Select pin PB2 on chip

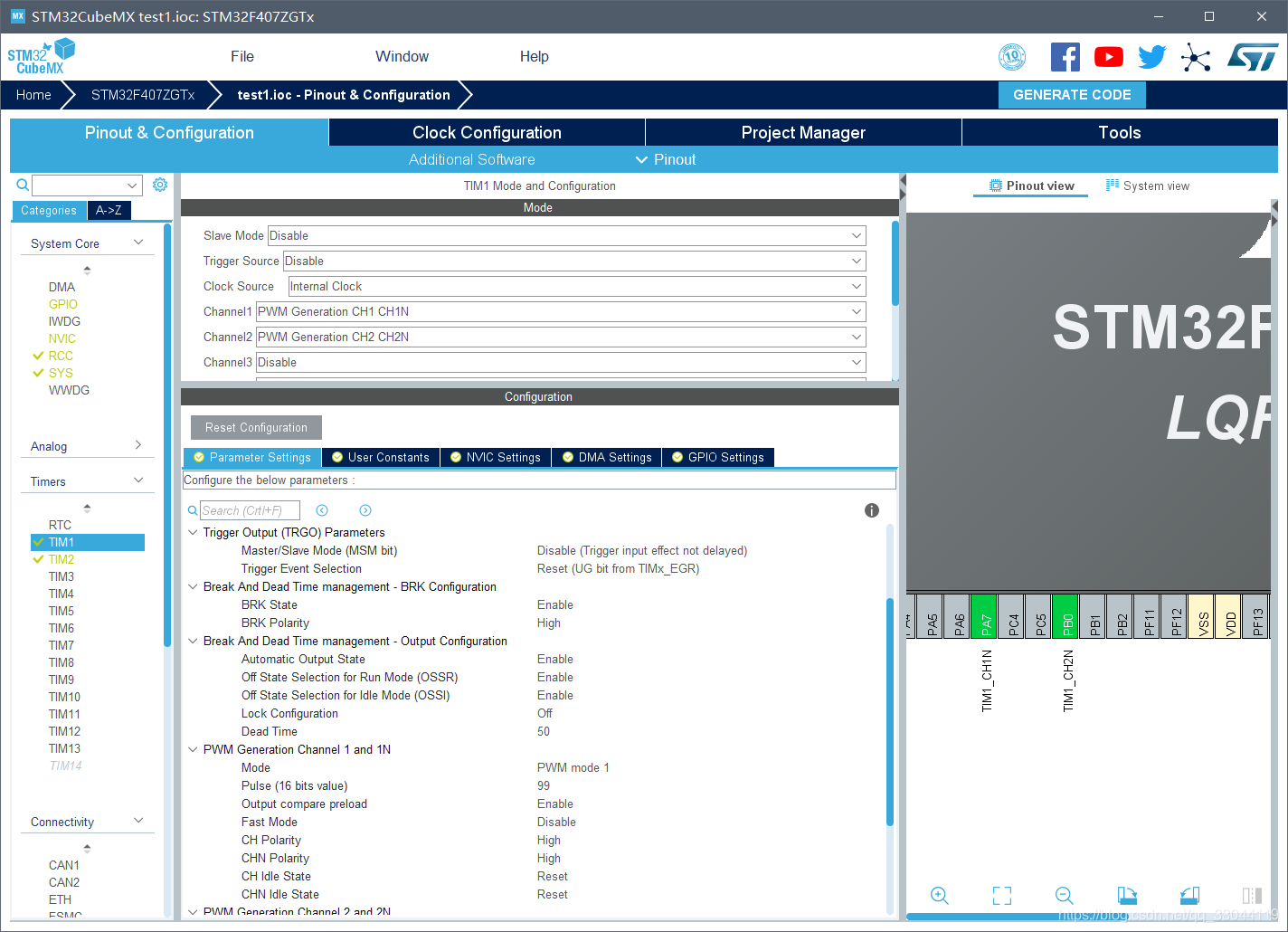[x=1120, y=616]
